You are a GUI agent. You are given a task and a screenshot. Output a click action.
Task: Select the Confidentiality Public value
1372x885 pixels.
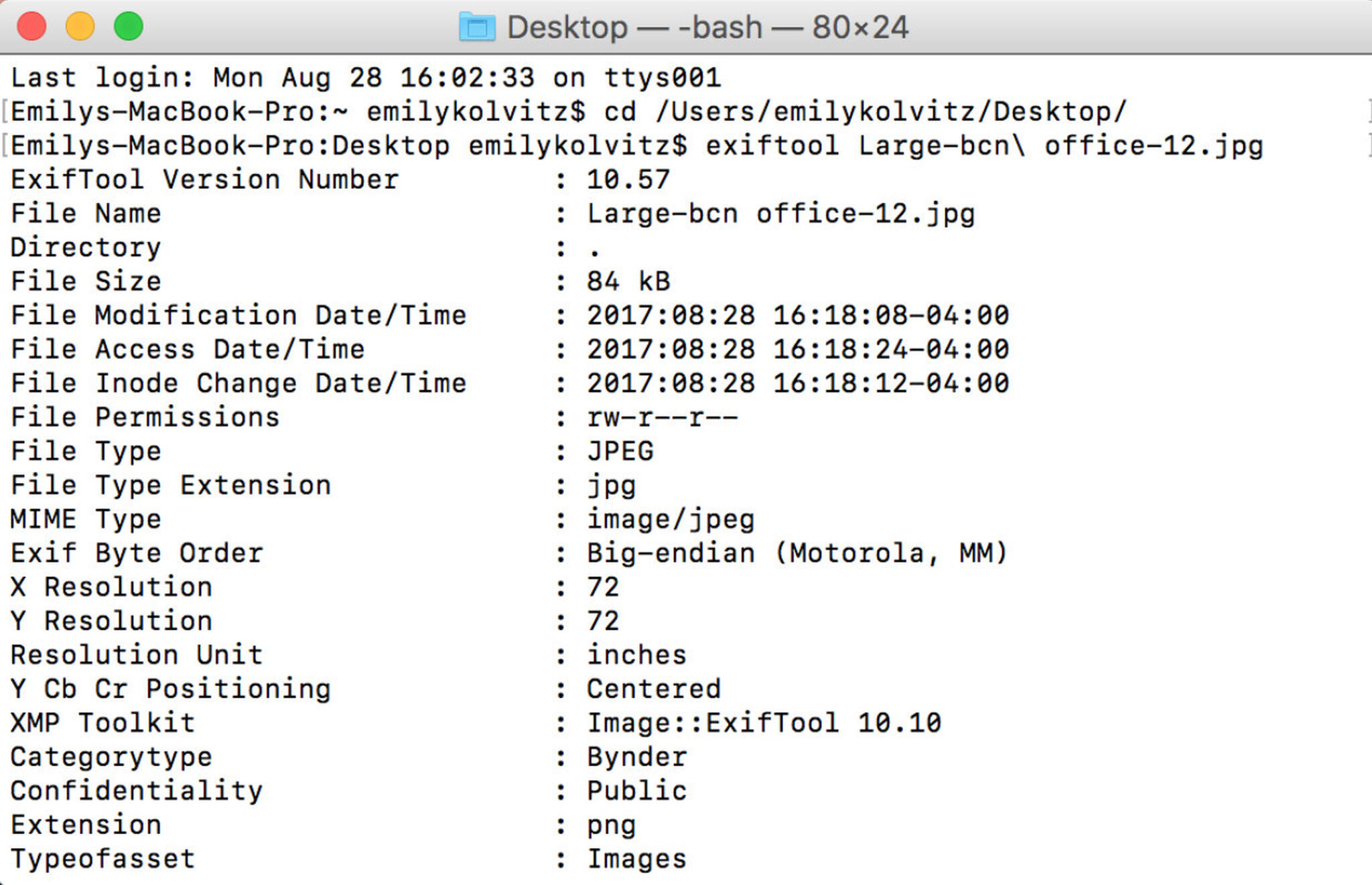point(635,790)
